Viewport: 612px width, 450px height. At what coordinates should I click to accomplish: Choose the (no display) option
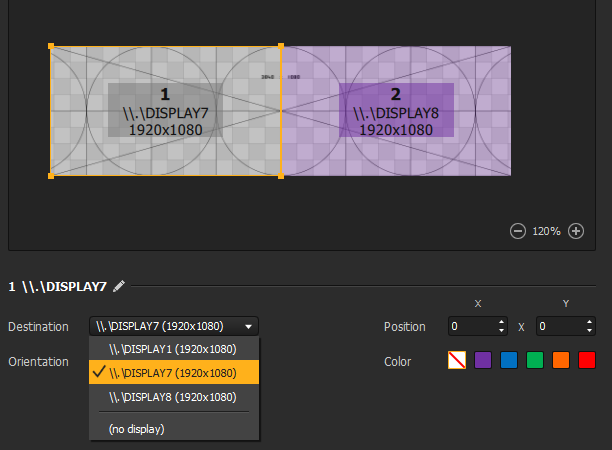(138, 429)
